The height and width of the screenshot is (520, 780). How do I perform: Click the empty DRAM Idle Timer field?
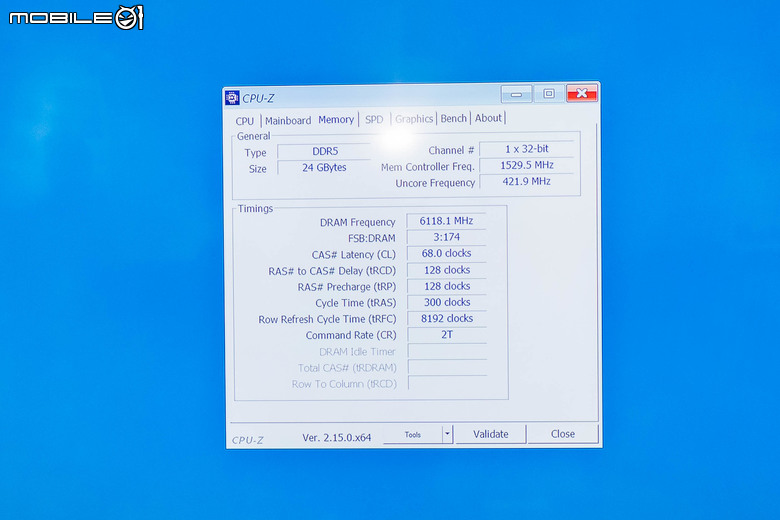[447, 351]
